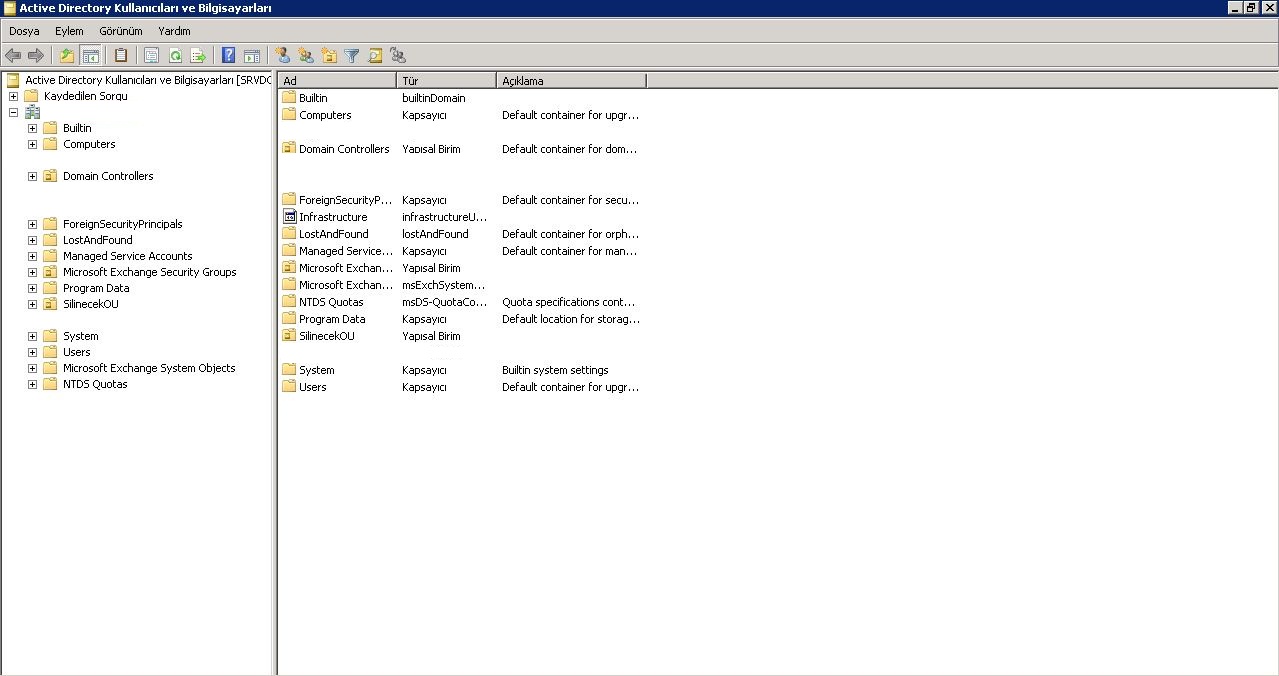1279x676 pixels.
Task: Sort by the Tür column header
Action: [x=446, y=80]
